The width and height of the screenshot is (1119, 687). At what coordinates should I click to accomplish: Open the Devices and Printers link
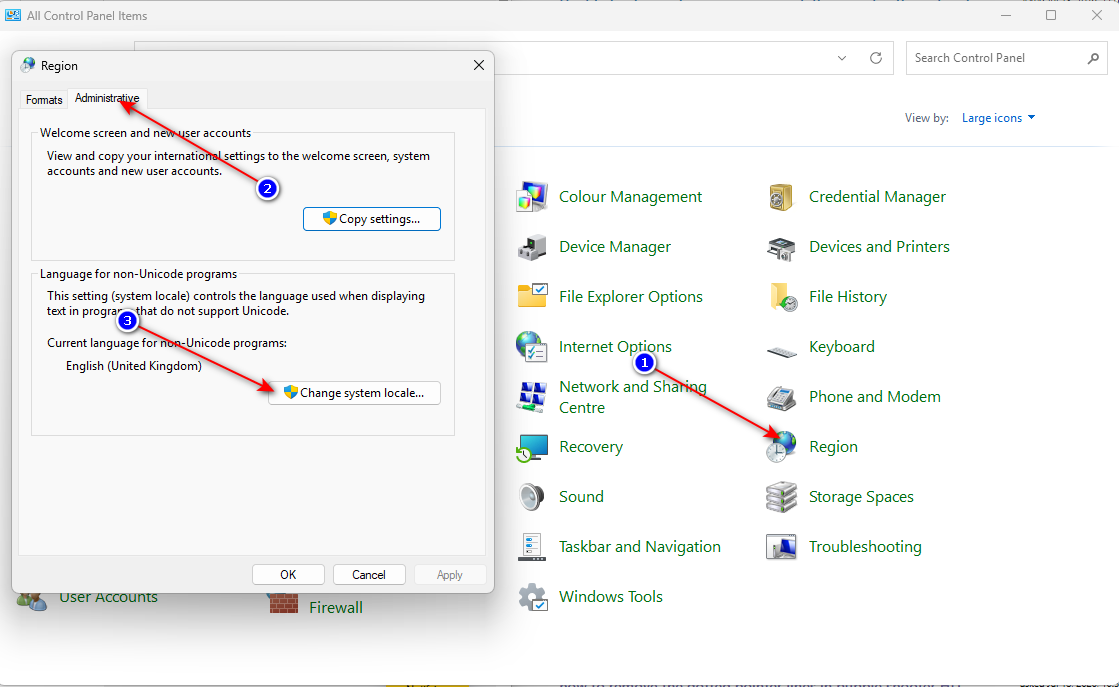click(879, 247)
